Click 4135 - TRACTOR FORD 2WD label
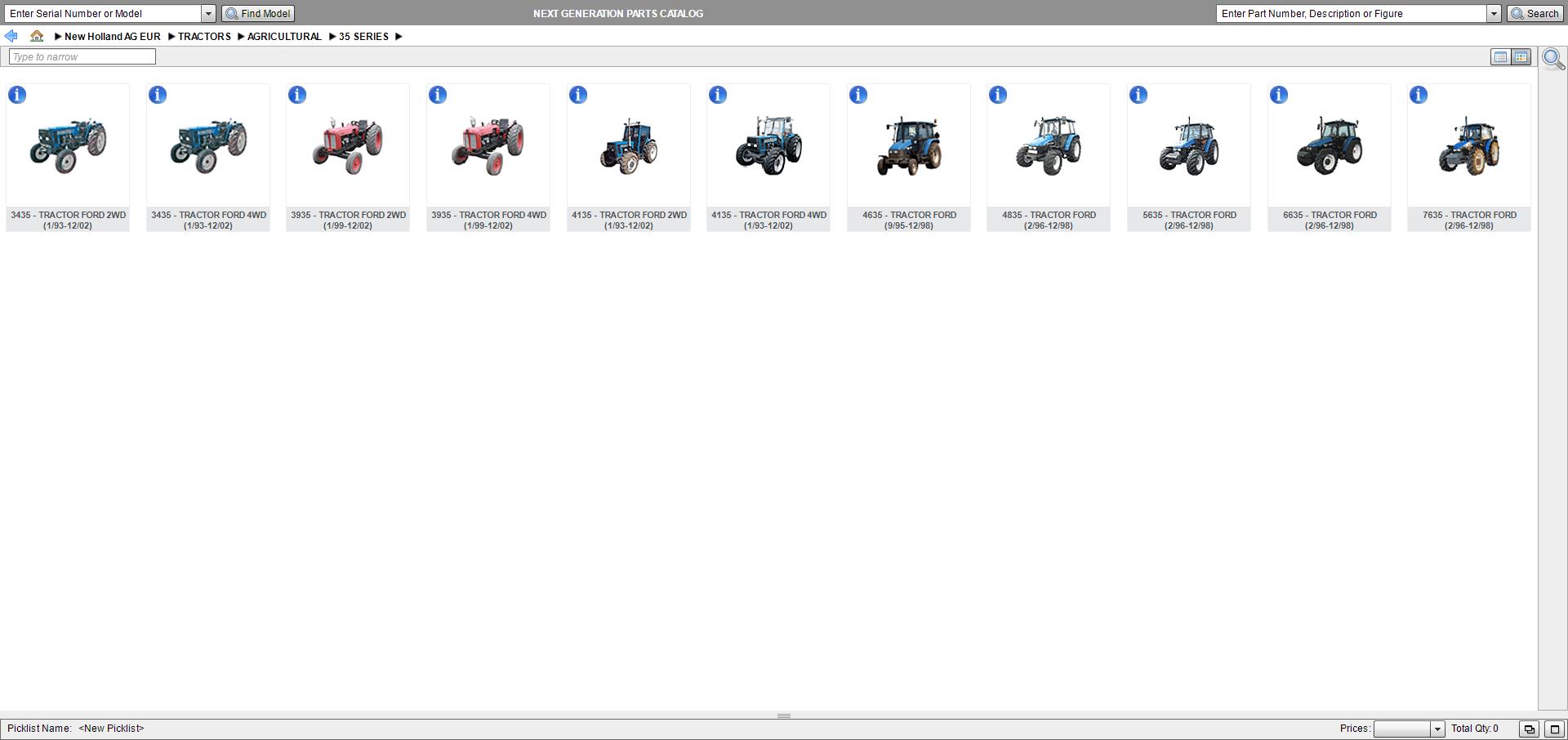The height and width of the screenshot is (740, 1568). click(629, 221)
